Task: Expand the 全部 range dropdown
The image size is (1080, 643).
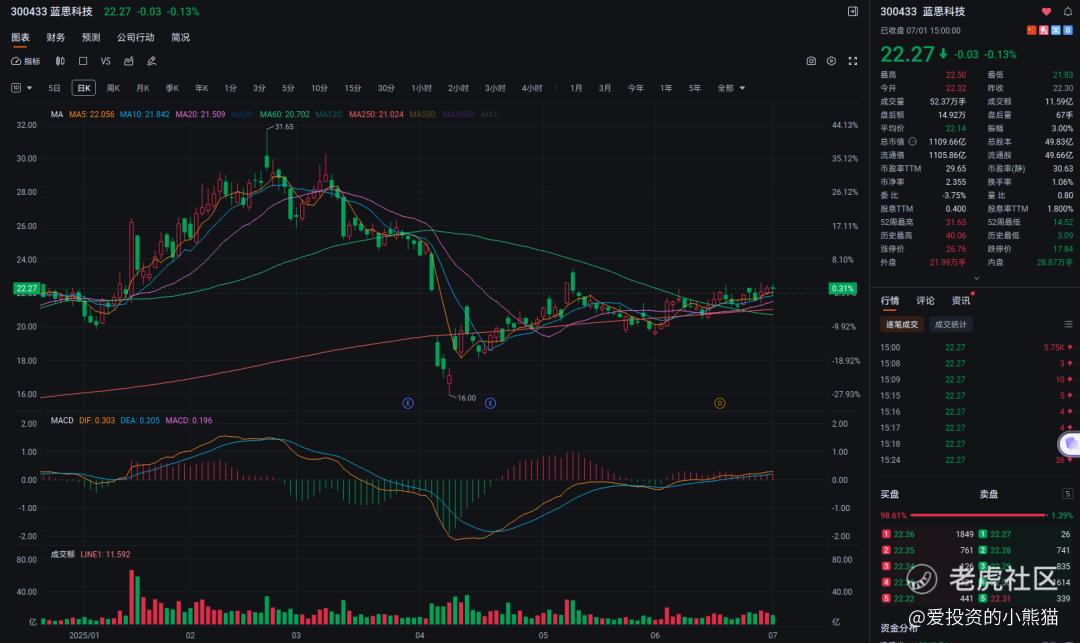Action: (x=731, y=88)
